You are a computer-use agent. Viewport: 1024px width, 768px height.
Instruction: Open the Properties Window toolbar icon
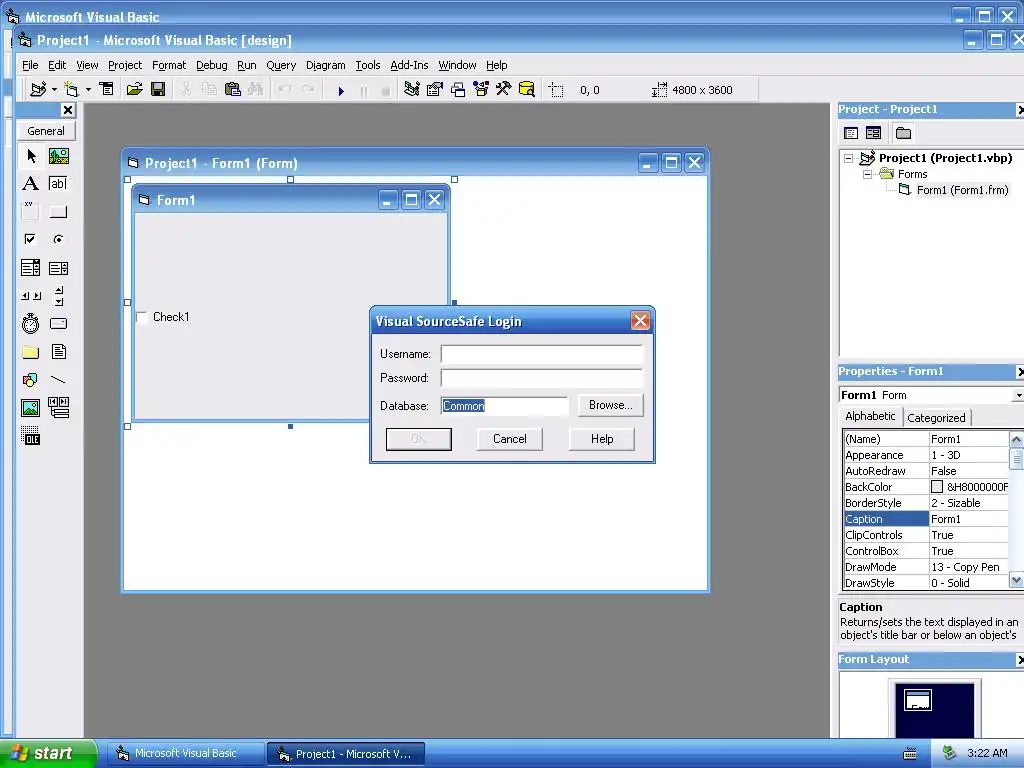pyautogui.click(x=435, y=89)
